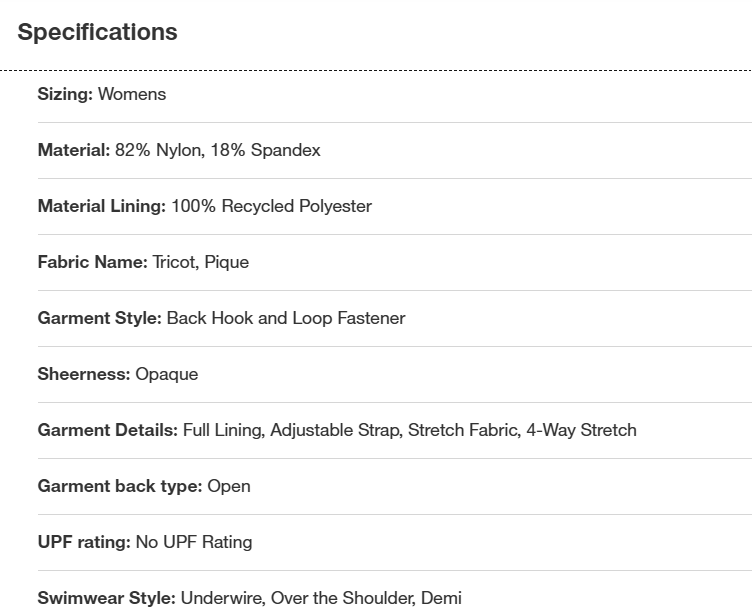The height and width of the screenshot is (613, 752).
Task: Select the Open back type value
Action: click(229, 486)
